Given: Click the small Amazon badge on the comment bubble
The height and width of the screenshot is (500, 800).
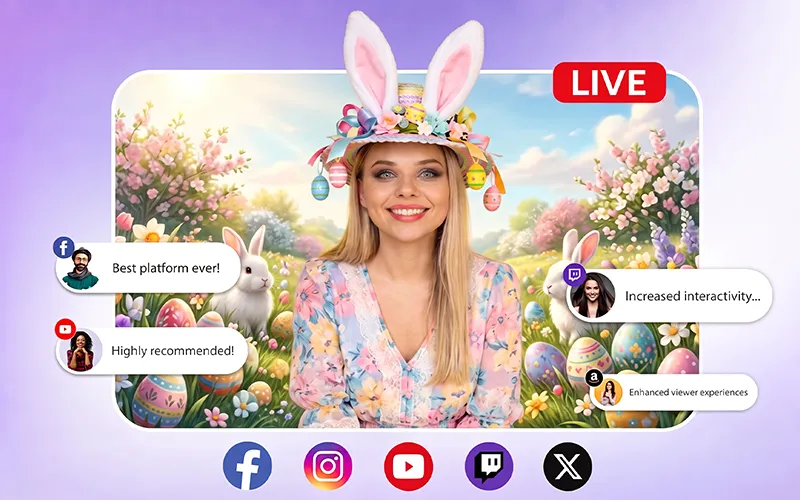Looking at the screenshot, I should click(x=593, y=378).
